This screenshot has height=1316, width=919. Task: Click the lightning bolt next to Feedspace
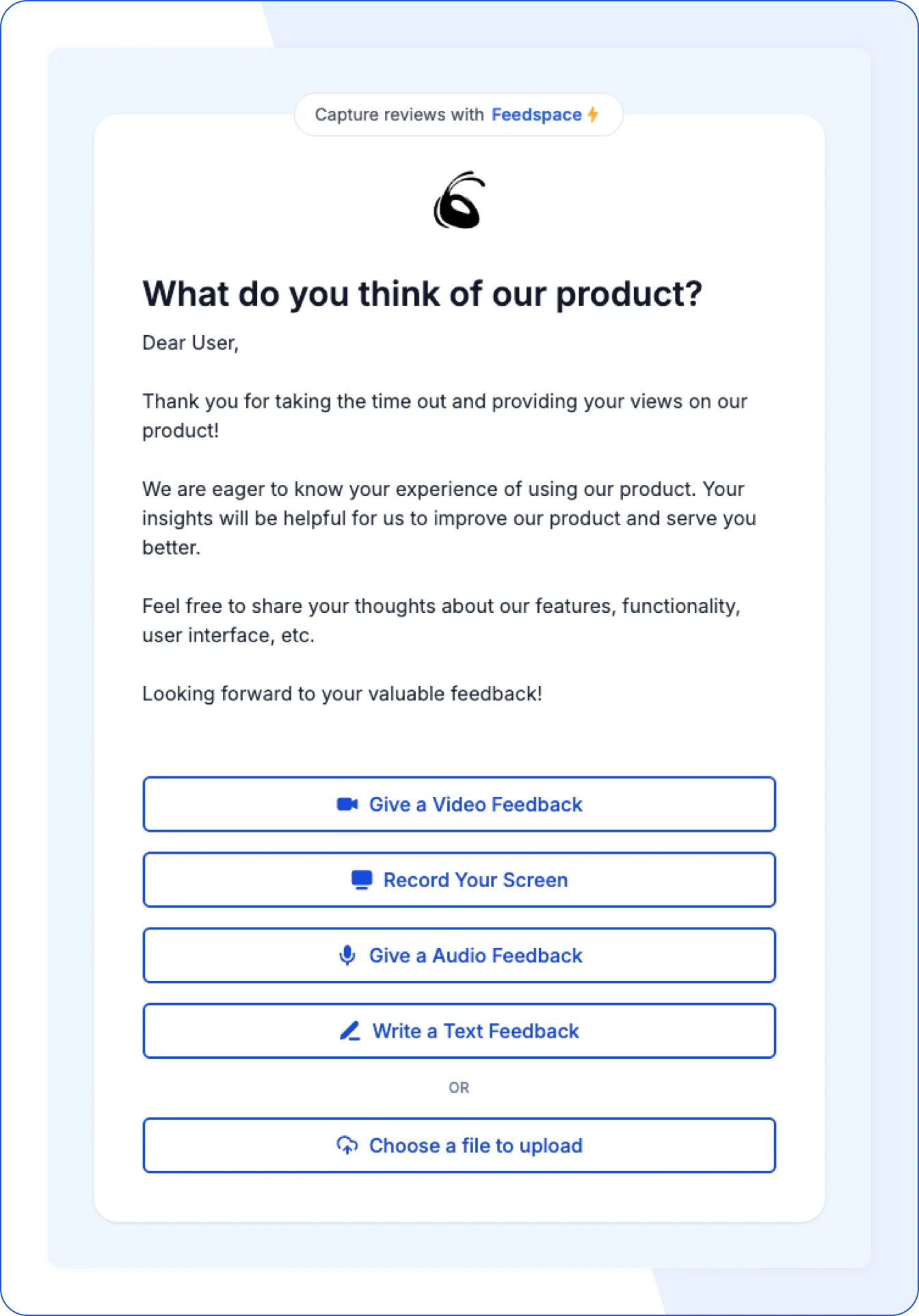point(592,114)
